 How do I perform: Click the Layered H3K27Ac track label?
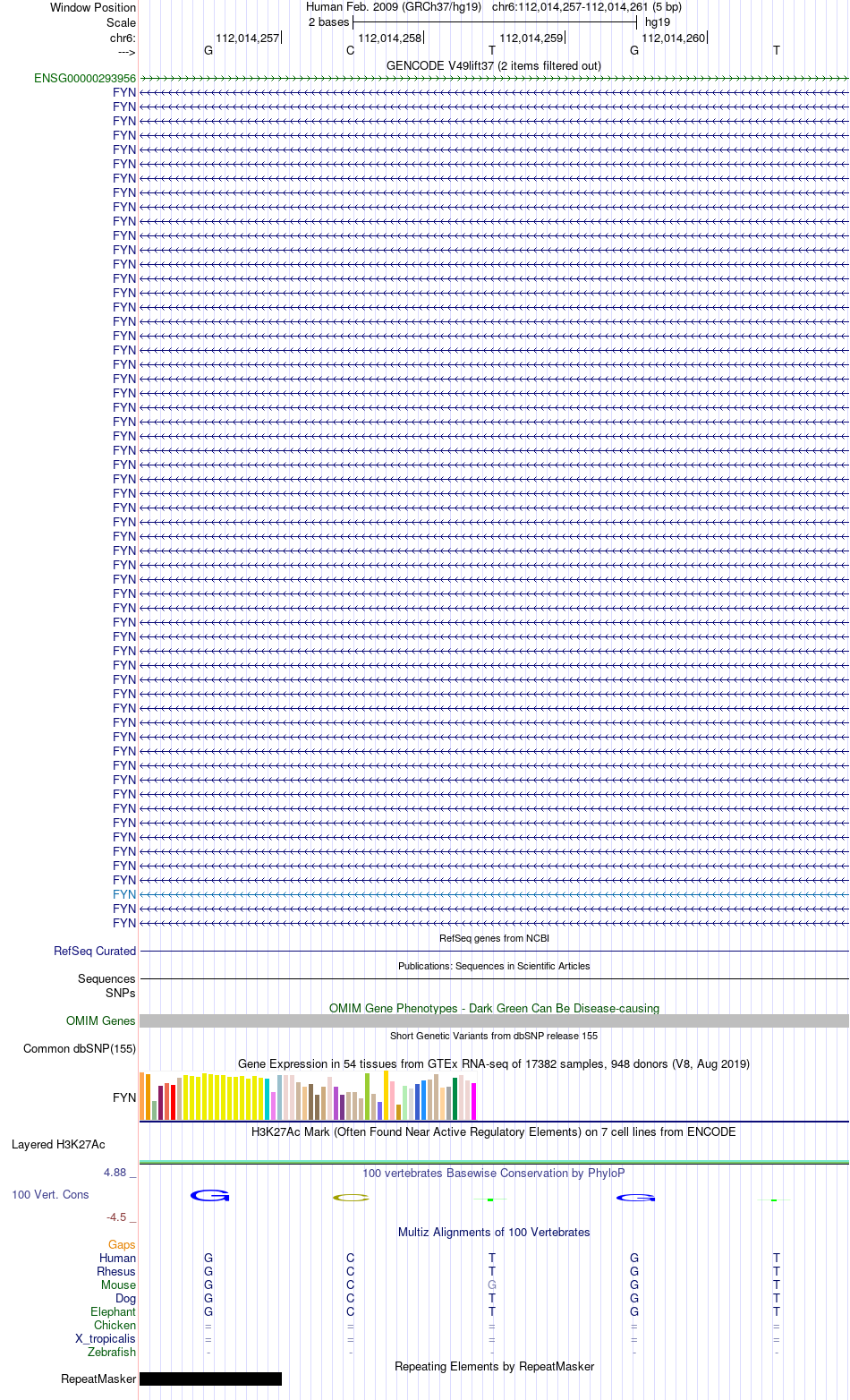coord(58,1145)
